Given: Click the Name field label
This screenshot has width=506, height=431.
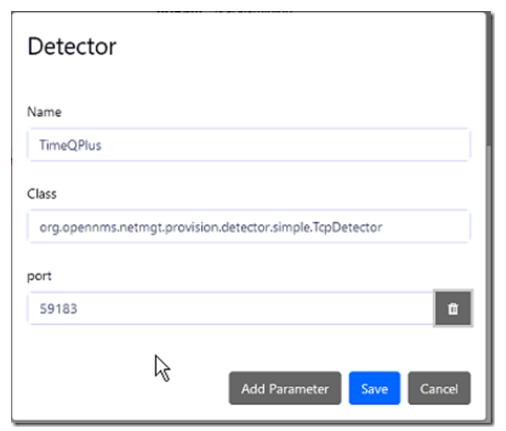Looking at the screenshot, I should 44,112.
